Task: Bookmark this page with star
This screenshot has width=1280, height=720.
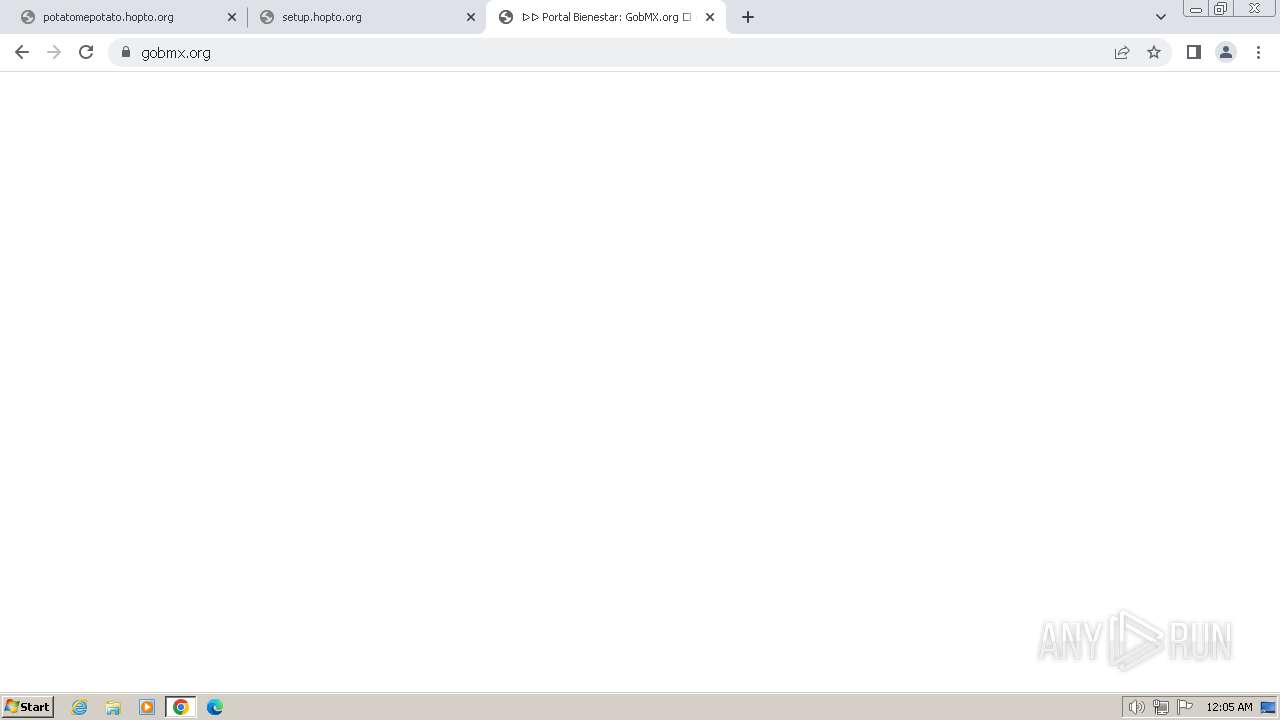Action: tap(1154, 52)
